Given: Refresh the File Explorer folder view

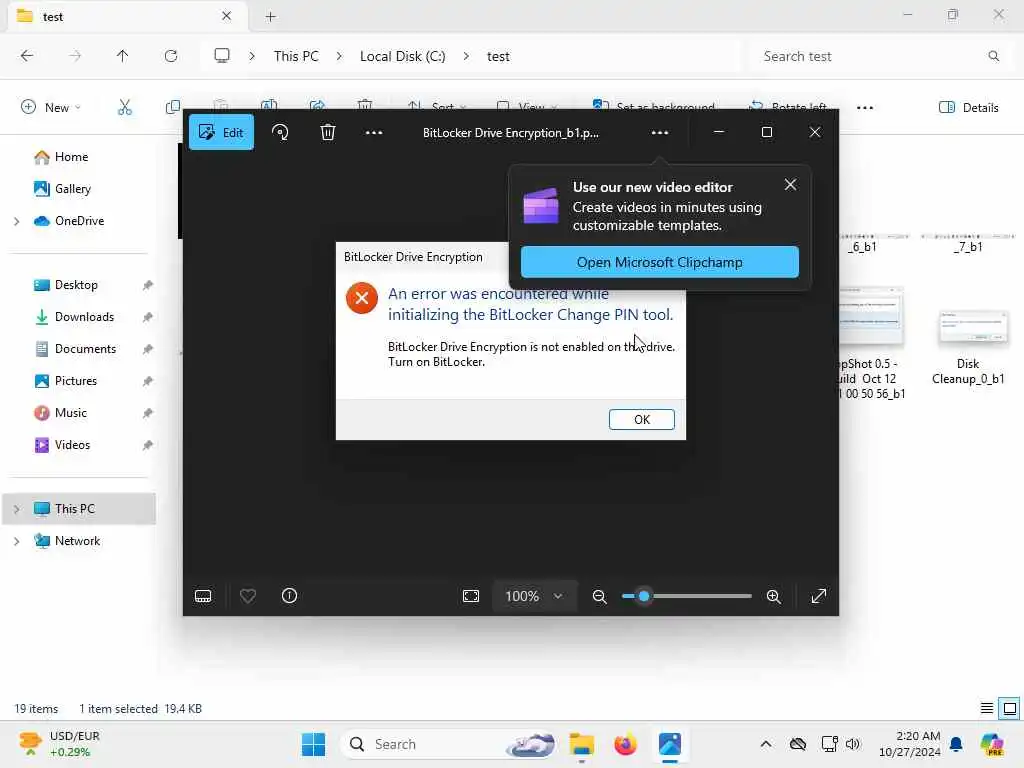Looking at the screenshot, I should 171,56.
